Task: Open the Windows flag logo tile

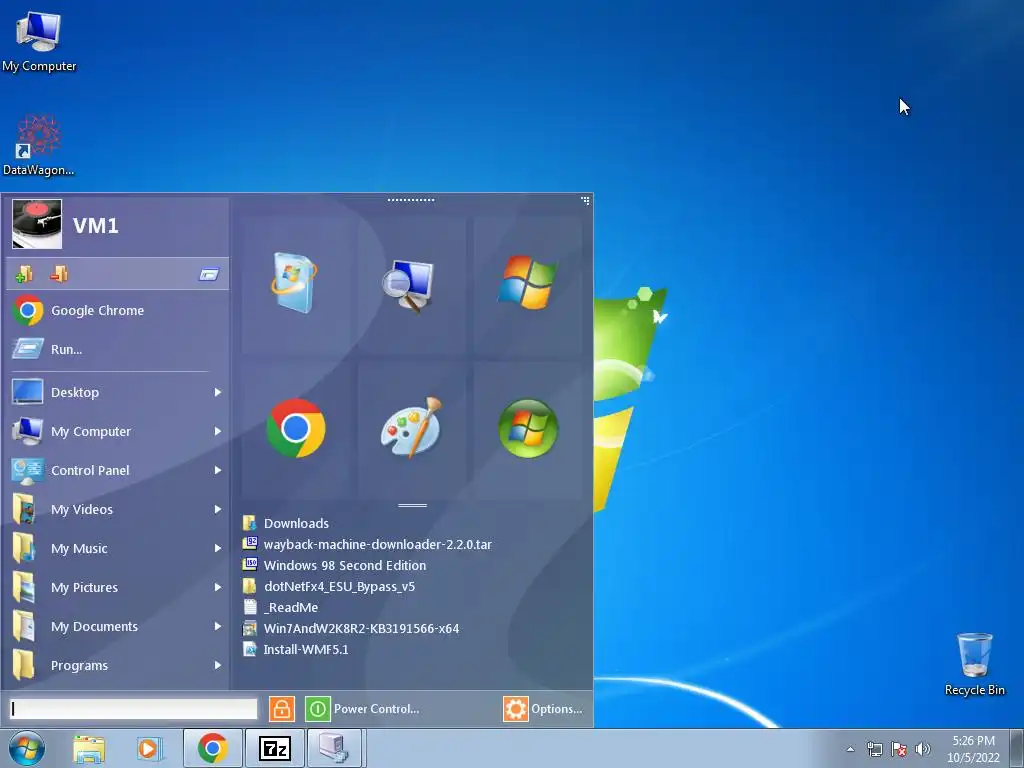Action: (528, 283)
